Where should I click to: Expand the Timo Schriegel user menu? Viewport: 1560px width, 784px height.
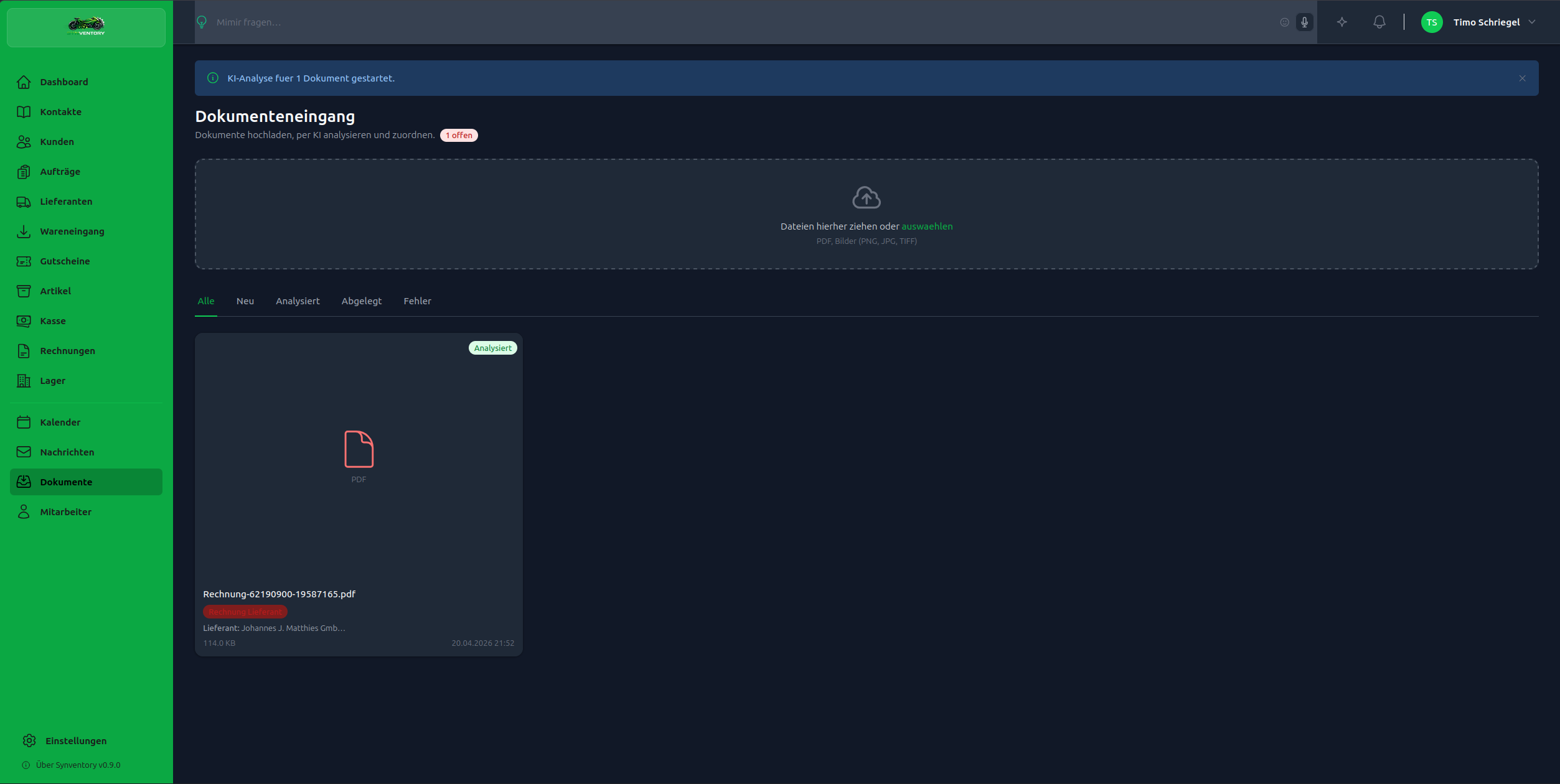click(x=1532, y=22)
